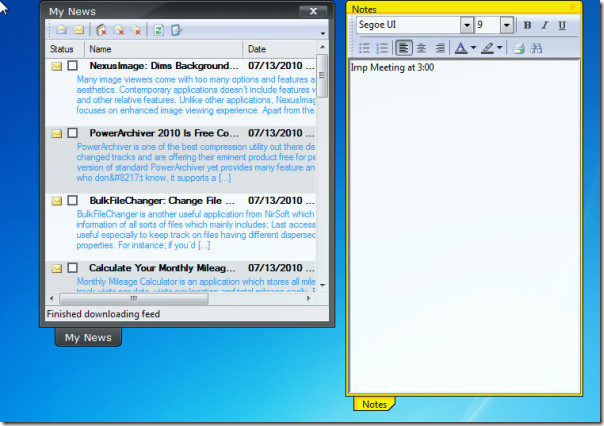Print the note using the printer icon
Image resolution: width=604 pixels, height=426 pixels.
519,48
